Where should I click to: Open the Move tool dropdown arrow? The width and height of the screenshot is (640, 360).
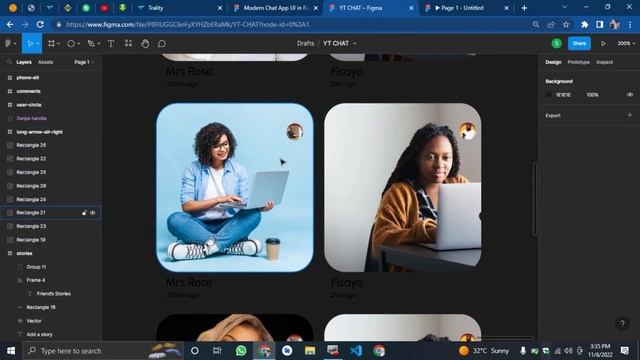point(38,44)
